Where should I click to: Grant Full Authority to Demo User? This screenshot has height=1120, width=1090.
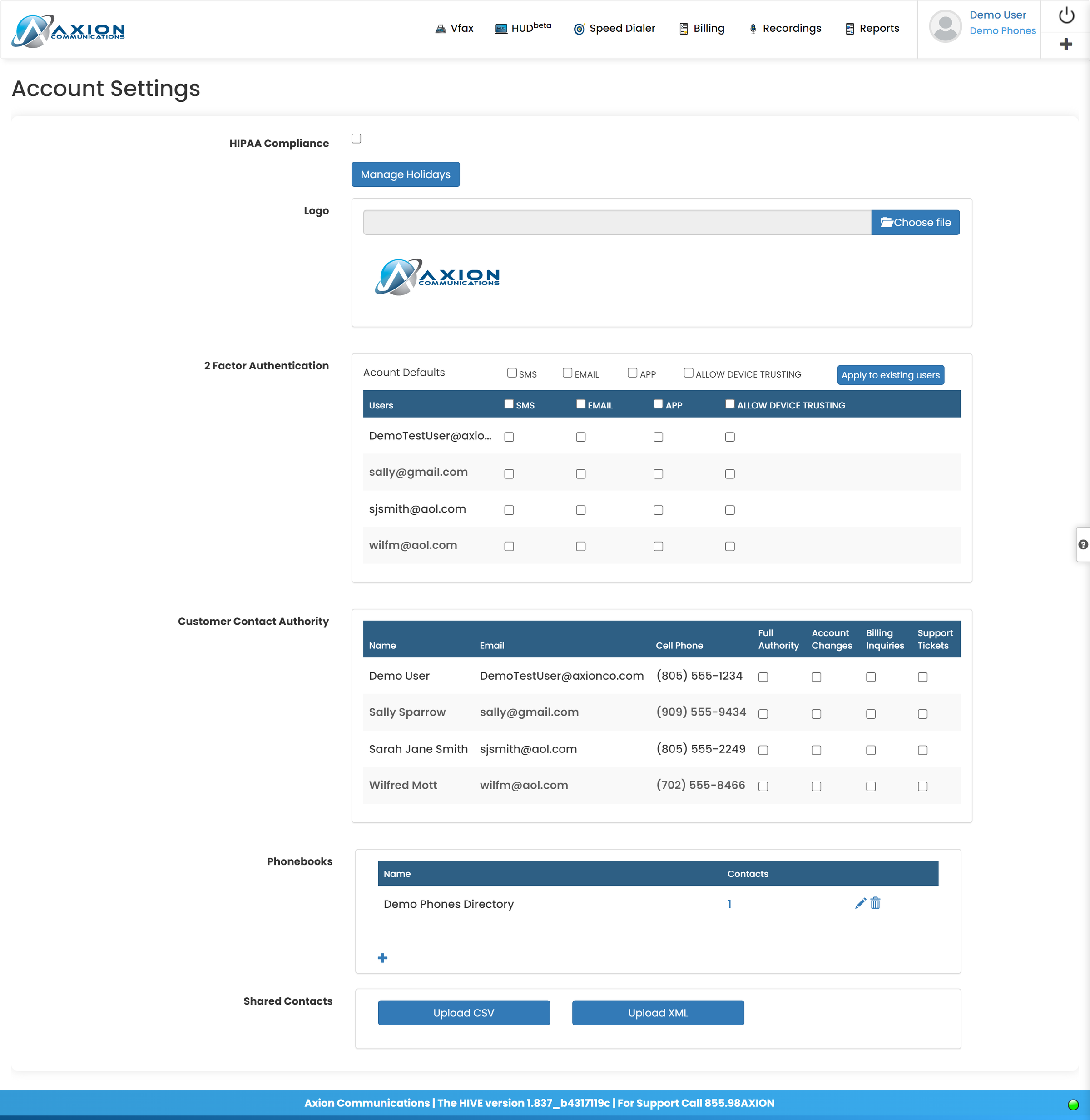click(763, 677)
